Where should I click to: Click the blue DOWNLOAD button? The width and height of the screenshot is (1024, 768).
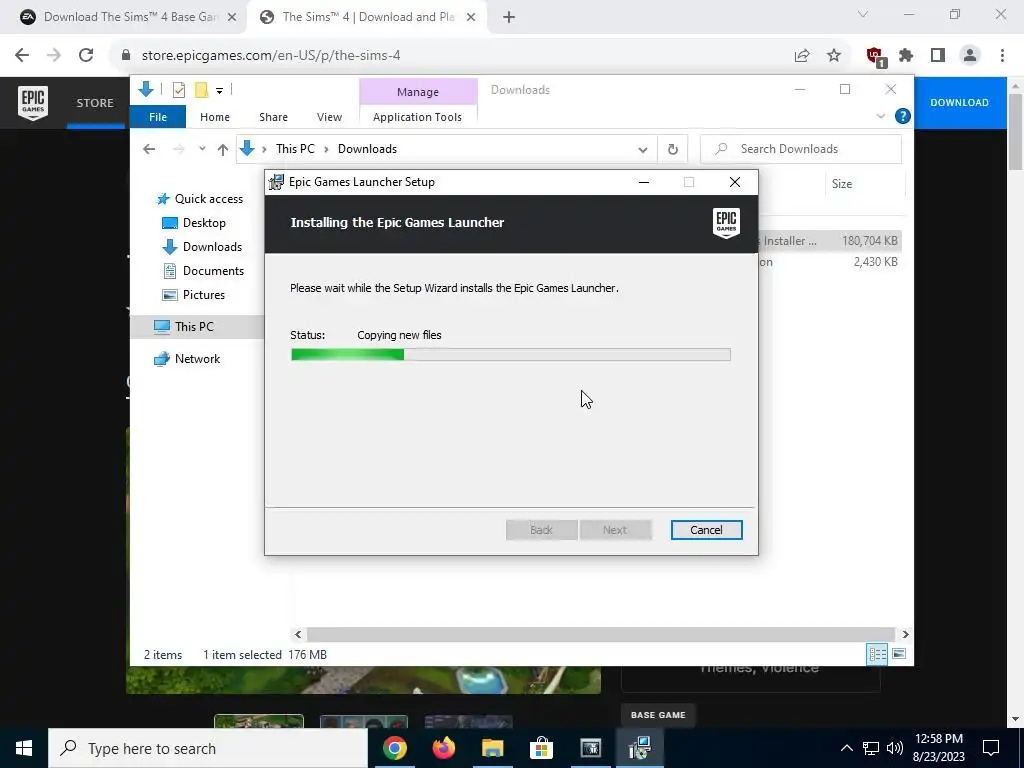click(x=959, y=103)
